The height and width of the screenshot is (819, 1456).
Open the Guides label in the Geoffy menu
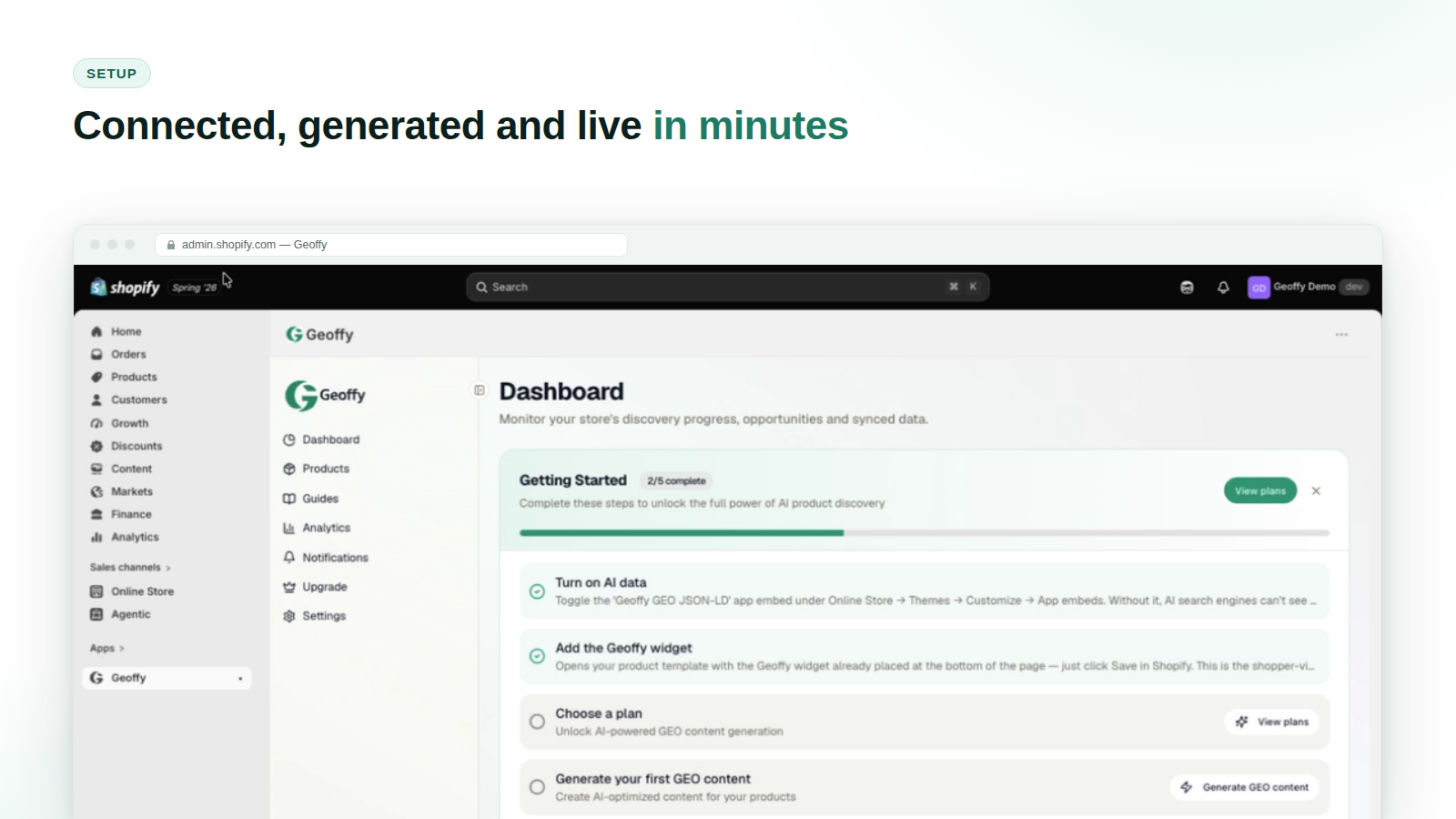click(x=320, y=499)
